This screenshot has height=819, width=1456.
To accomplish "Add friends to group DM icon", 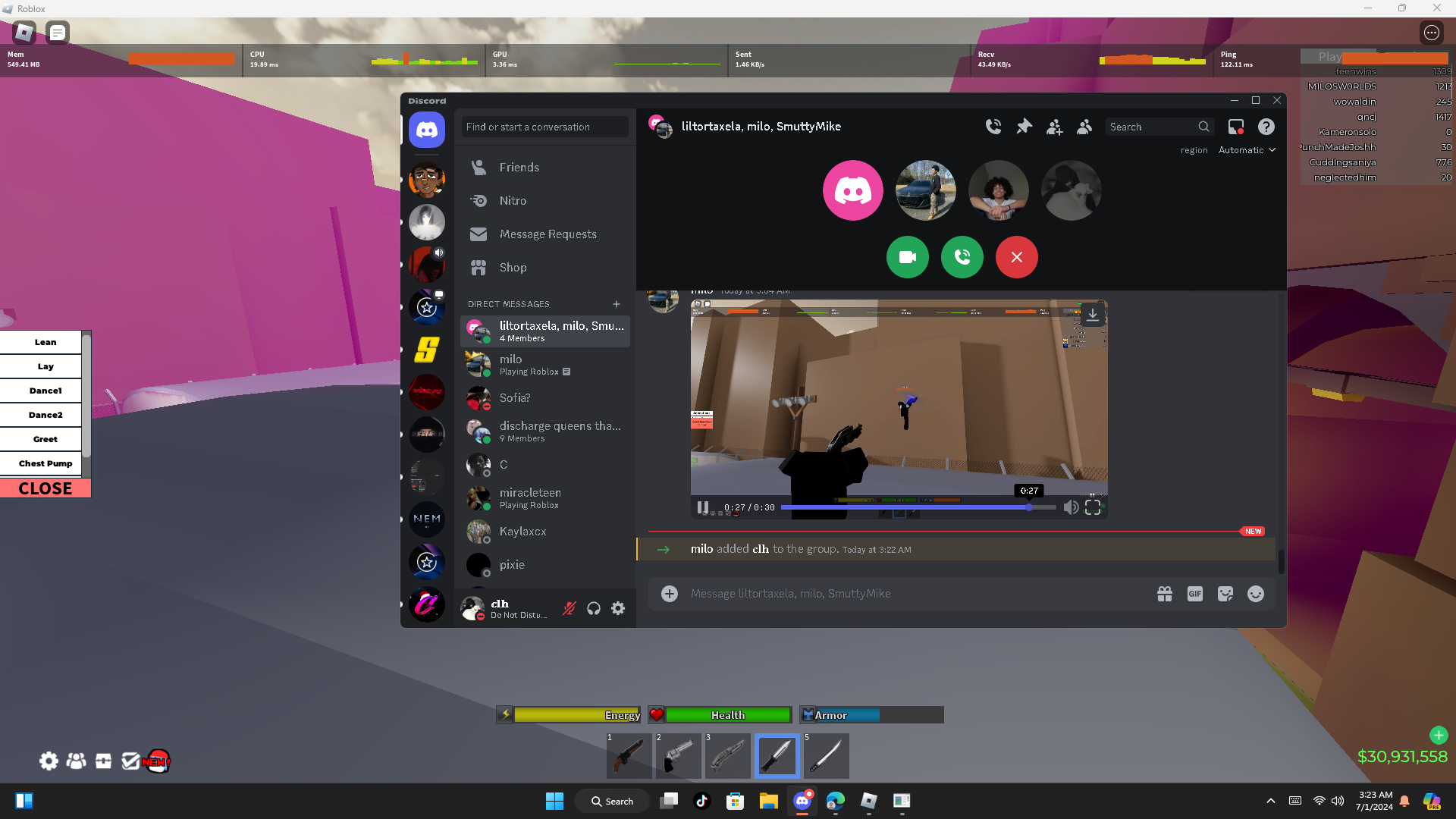I will [1054, 127].
